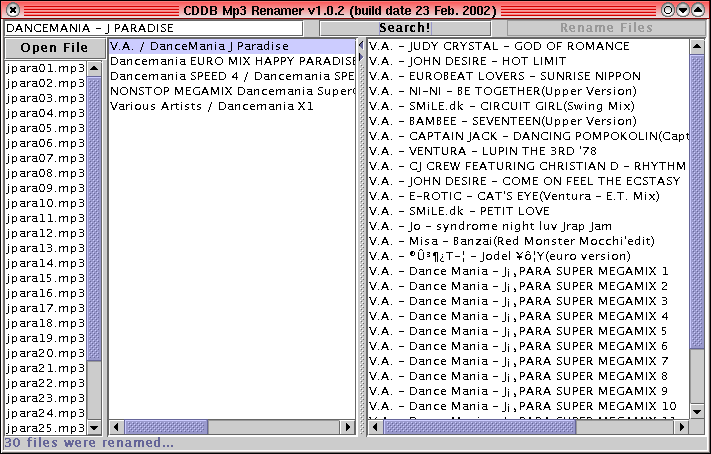Click the Search! button
This screenshot has height=454, width=711.
coord(405,28)
